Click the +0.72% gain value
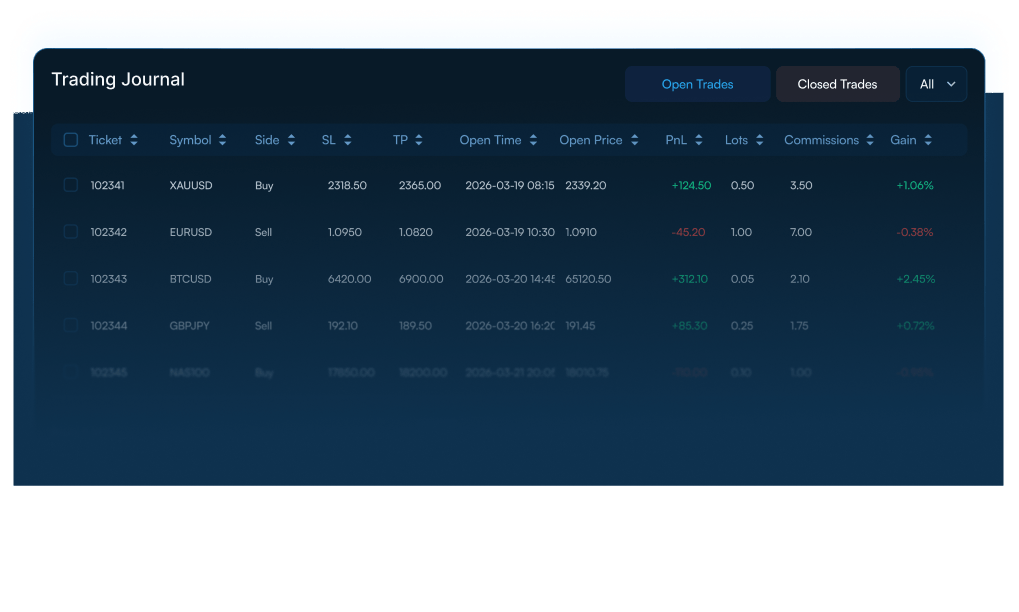The image size is (1019, 612). [x=916, y=326]
